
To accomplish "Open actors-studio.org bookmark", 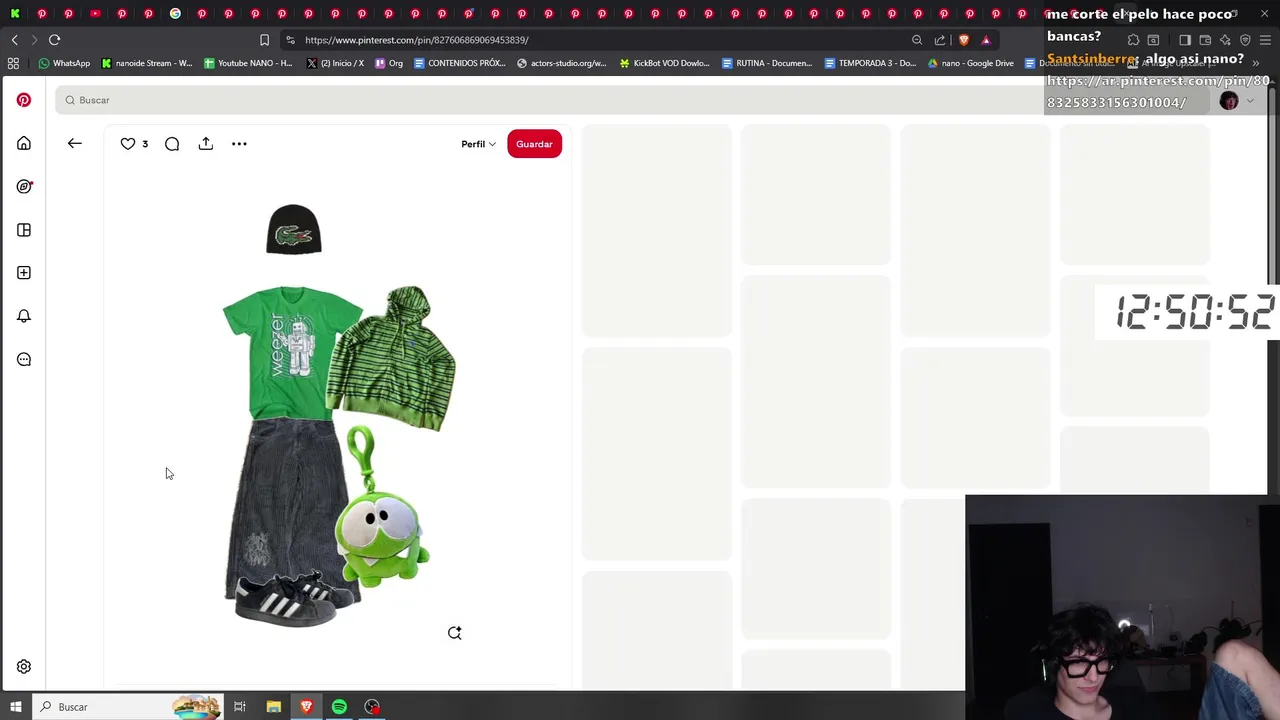I will click(562, 63).
